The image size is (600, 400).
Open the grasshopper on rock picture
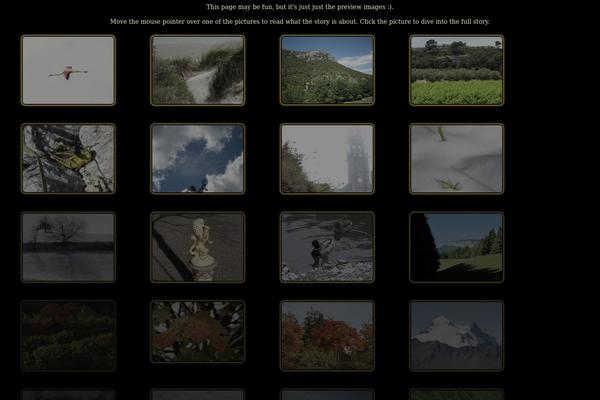point(68,159)
